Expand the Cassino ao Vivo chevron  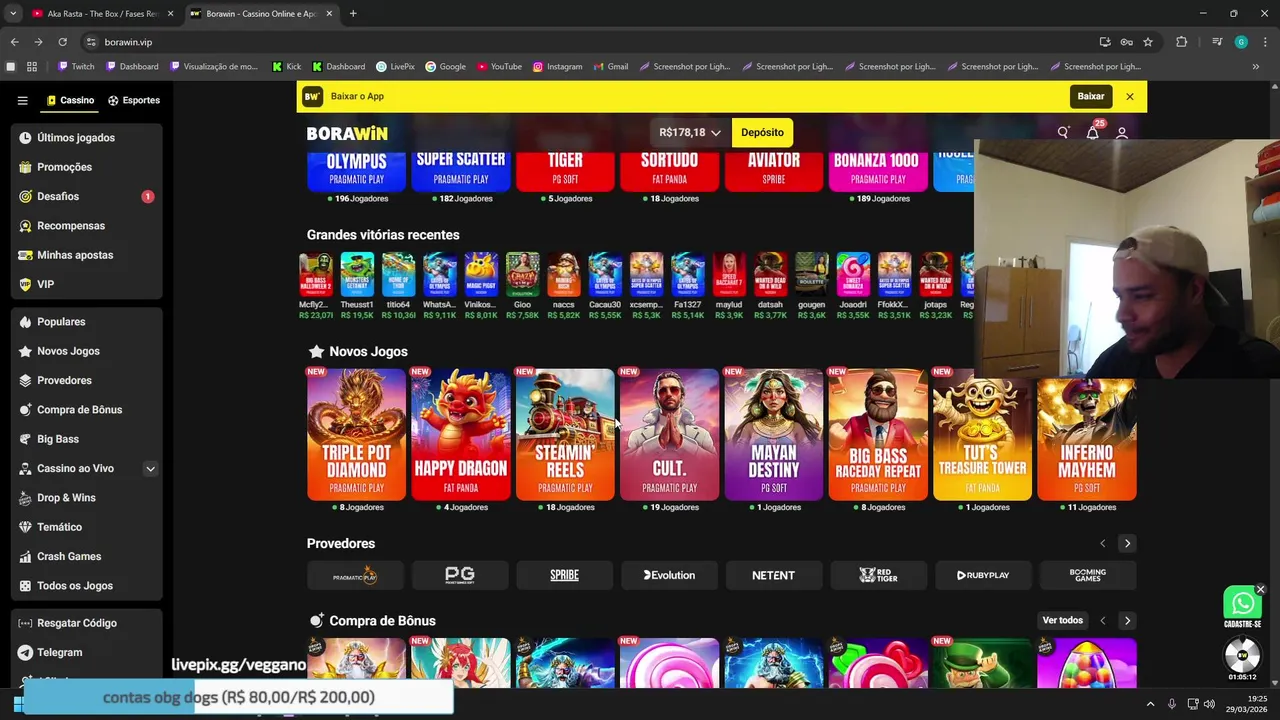click(x=150, y=468)
